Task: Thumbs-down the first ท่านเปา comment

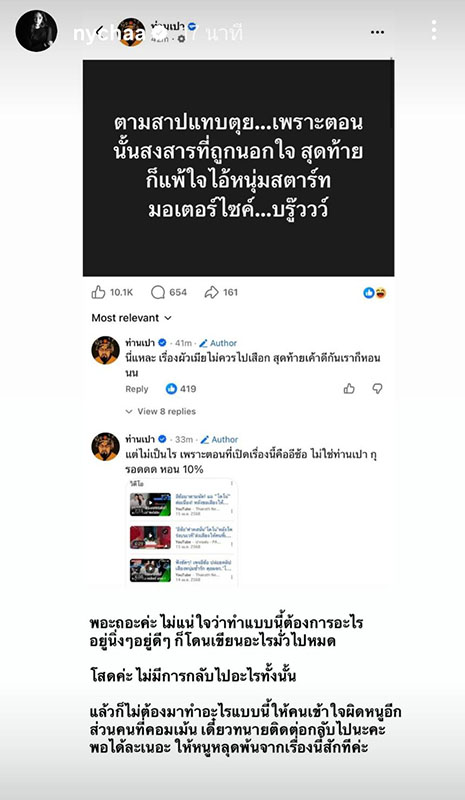Action: [377, 389]
